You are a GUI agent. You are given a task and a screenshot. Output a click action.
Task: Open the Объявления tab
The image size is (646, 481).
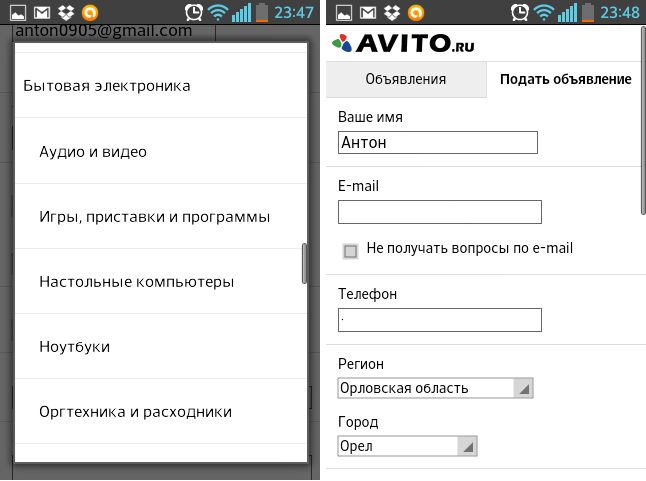406,79
